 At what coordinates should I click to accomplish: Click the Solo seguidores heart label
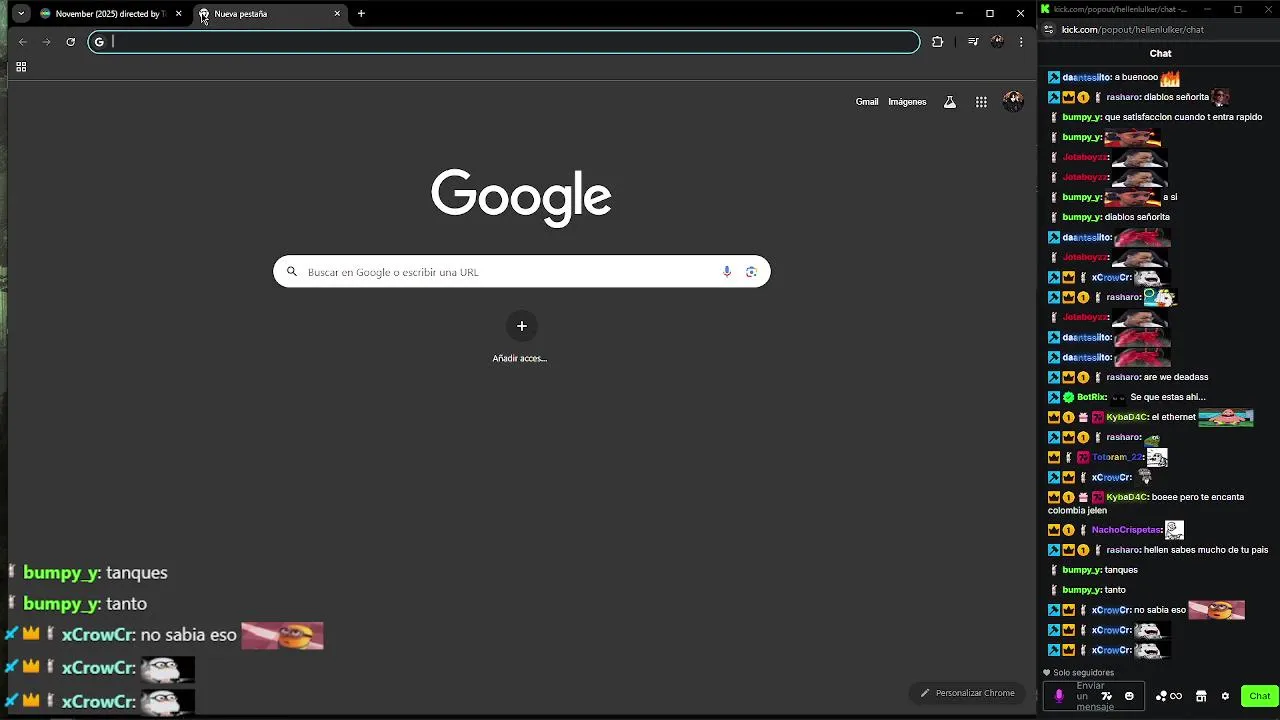(x=1078, y=673)
